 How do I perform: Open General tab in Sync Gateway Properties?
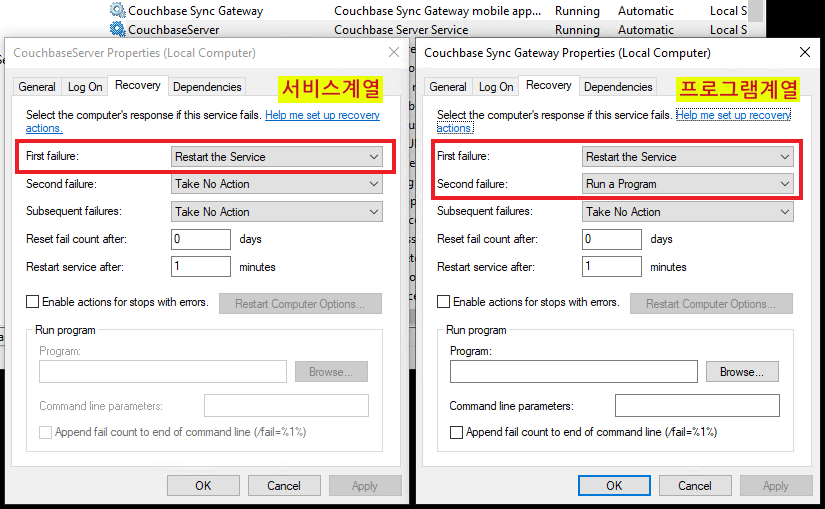click(x=448, y=87)
